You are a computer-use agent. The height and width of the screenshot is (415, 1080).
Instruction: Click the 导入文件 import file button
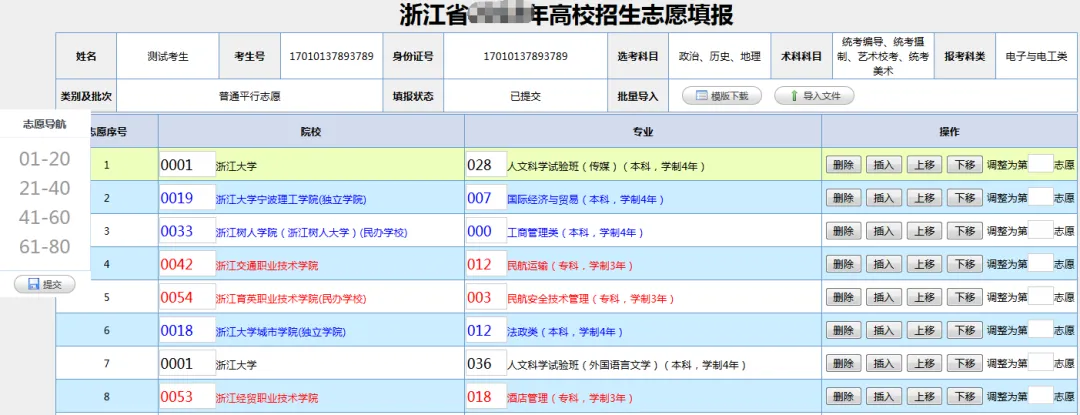(815, 96)
